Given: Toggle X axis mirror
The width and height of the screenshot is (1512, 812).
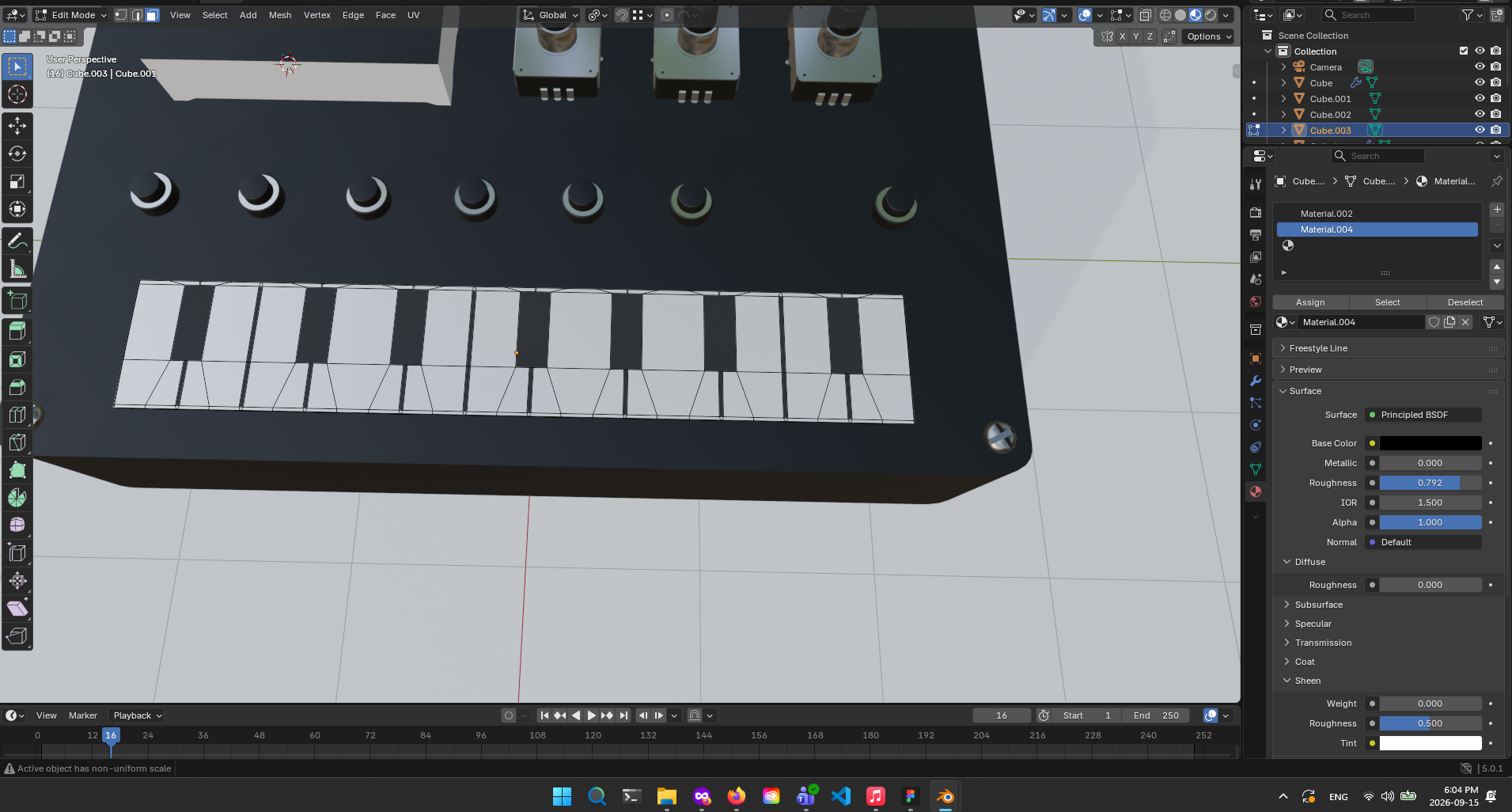Looking at the screenshot, I should (1122, 36).
